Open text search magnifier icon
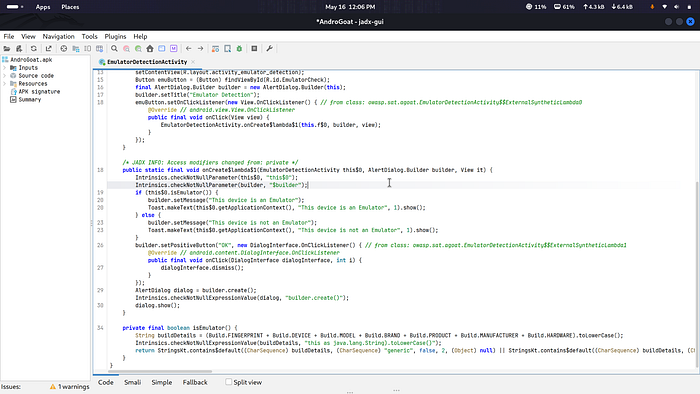 [114, 49]
